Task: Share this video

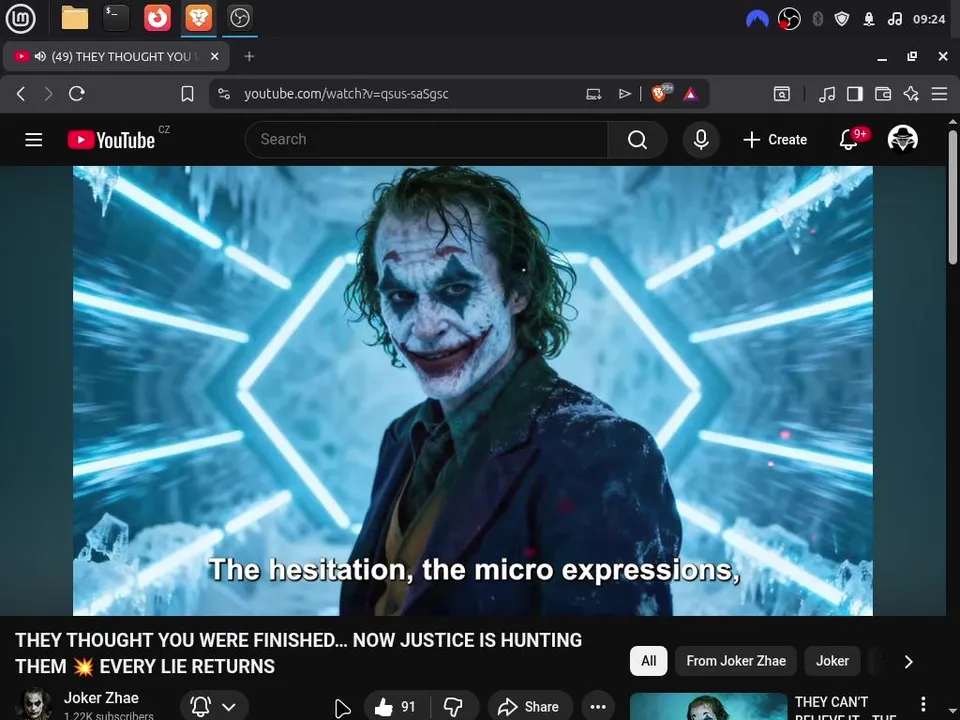Action: tap(530, 707)
